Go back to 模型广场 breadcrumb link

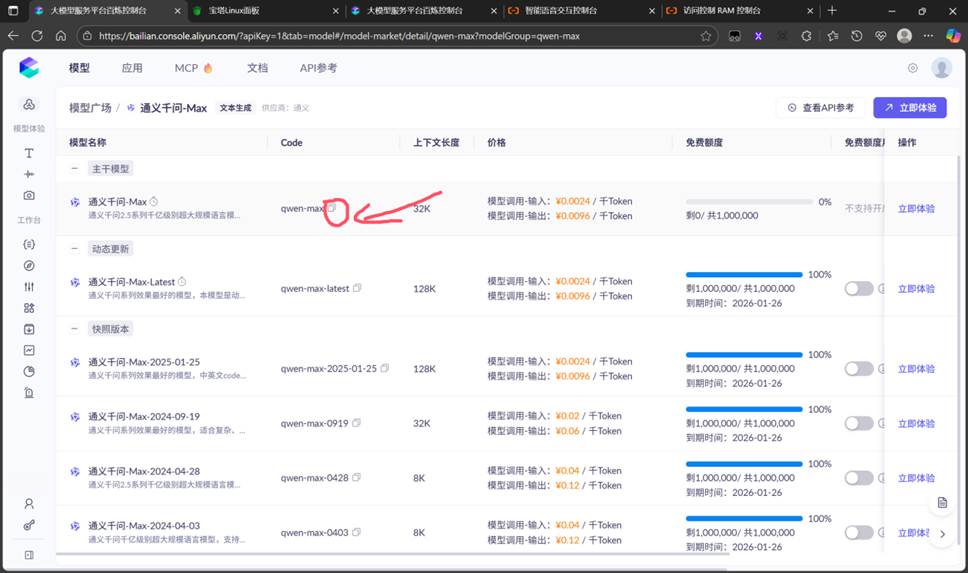tap(90, 107)
